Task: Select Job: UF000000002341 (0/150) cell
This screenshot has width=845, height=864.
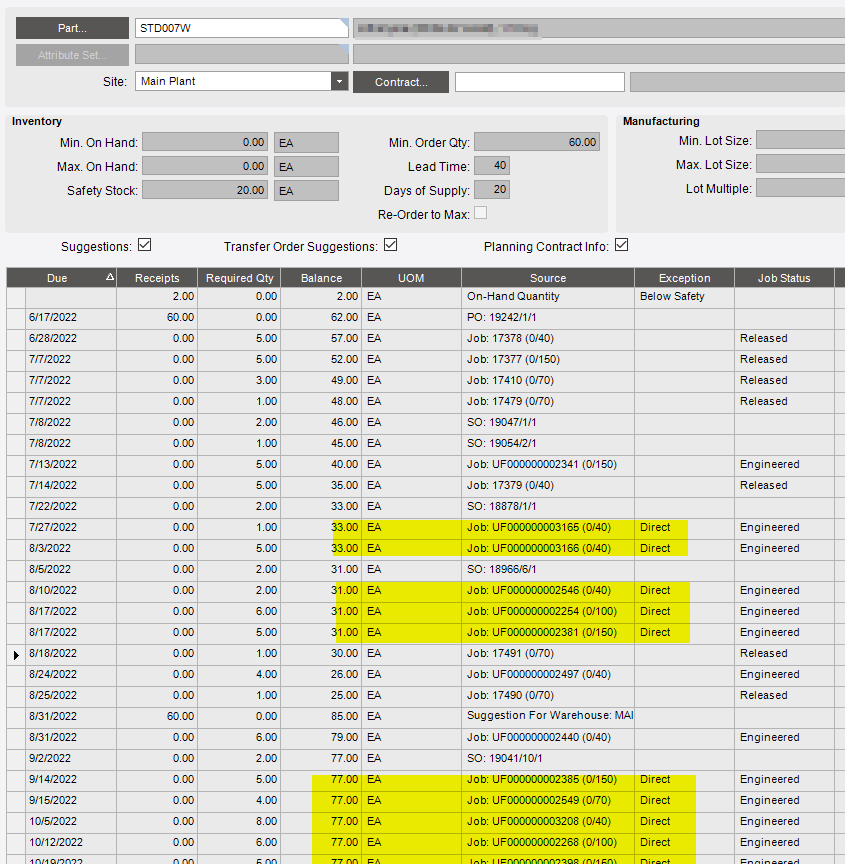Action: 548,465
